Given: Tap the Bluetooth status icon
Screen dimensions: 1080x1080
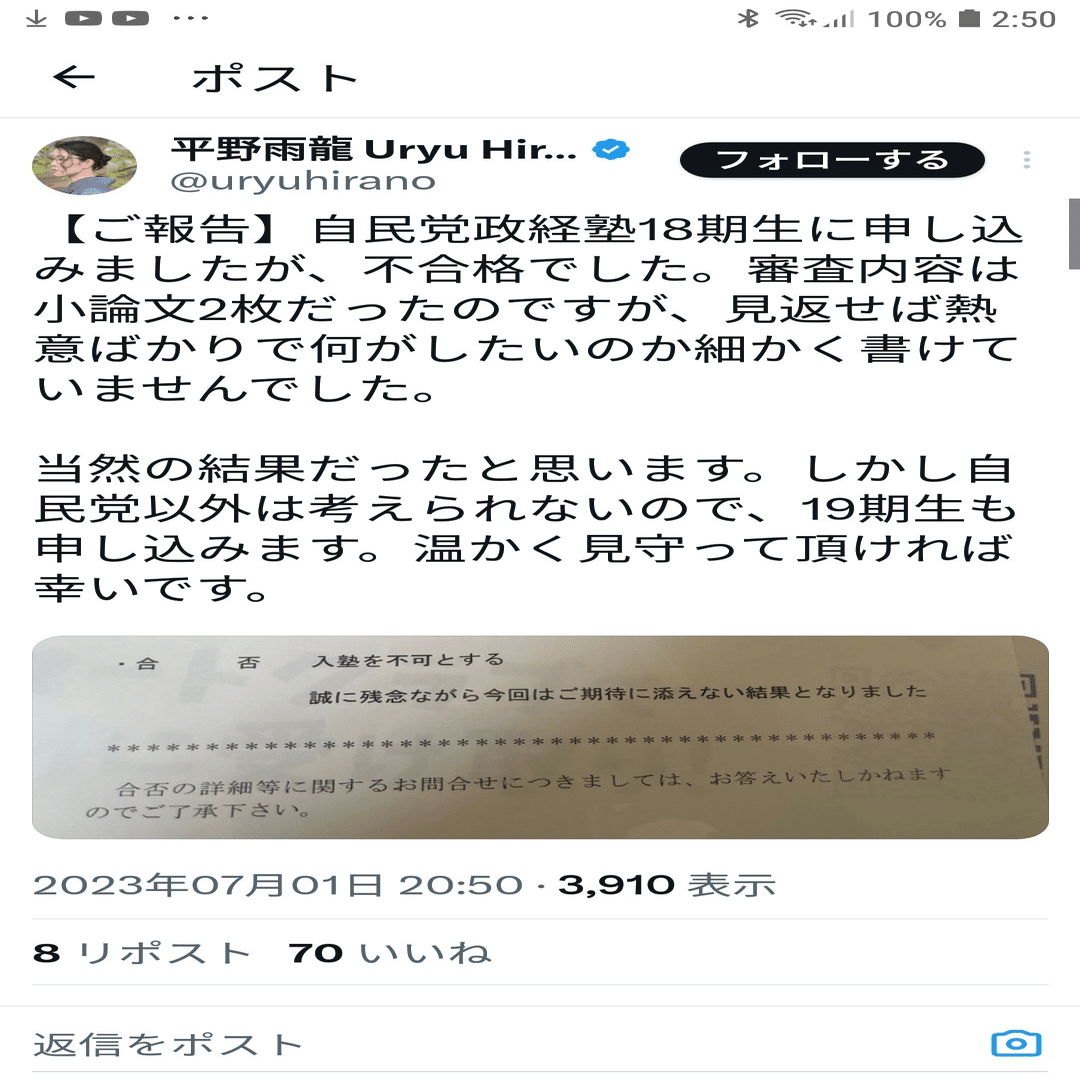Looking at the screenshot, I should pyautogui.click(x=747, y=19).
